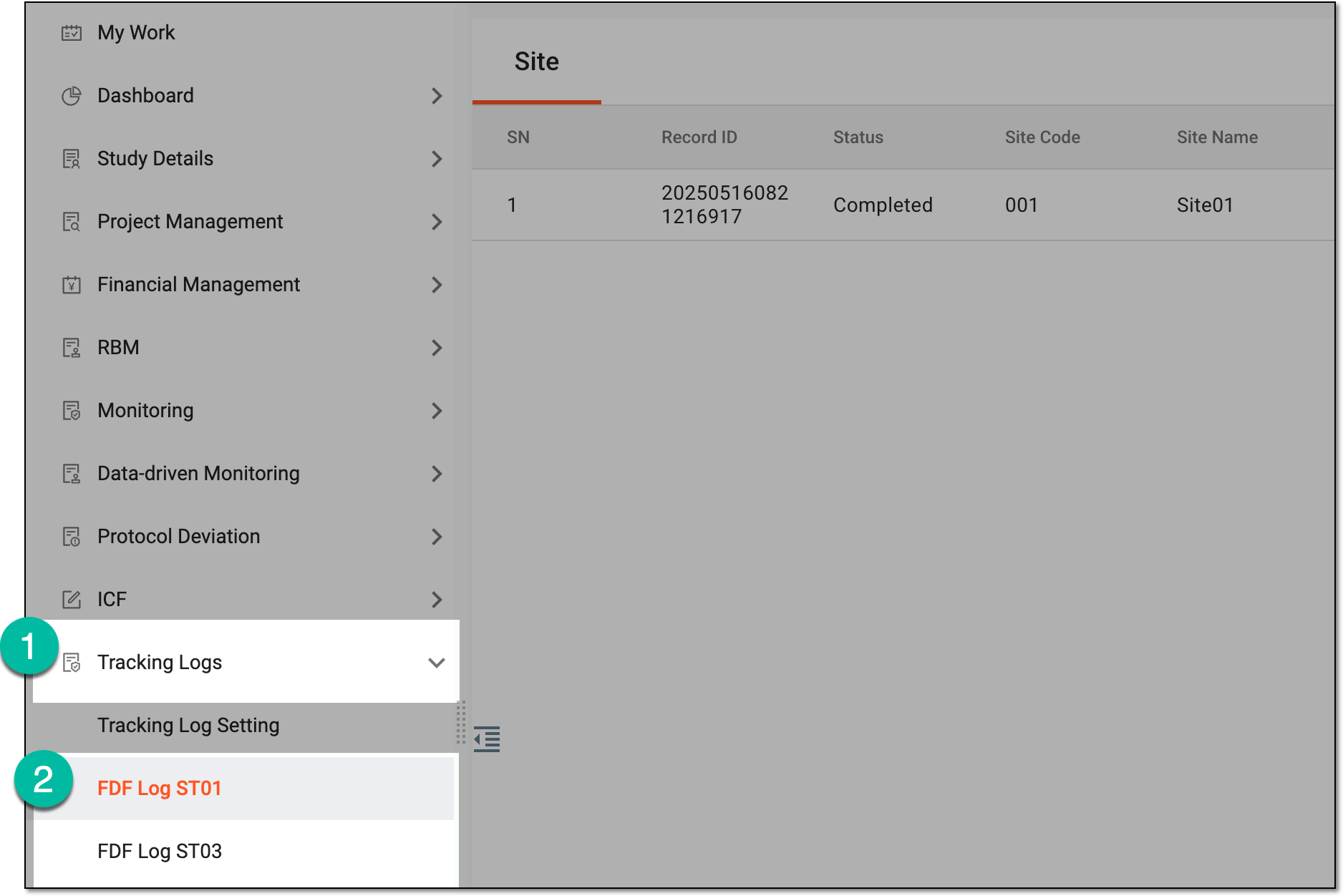Expand the Protocol Deviation chevron
This screenshot has height=896, width=1343.
(x=437, y=537)
